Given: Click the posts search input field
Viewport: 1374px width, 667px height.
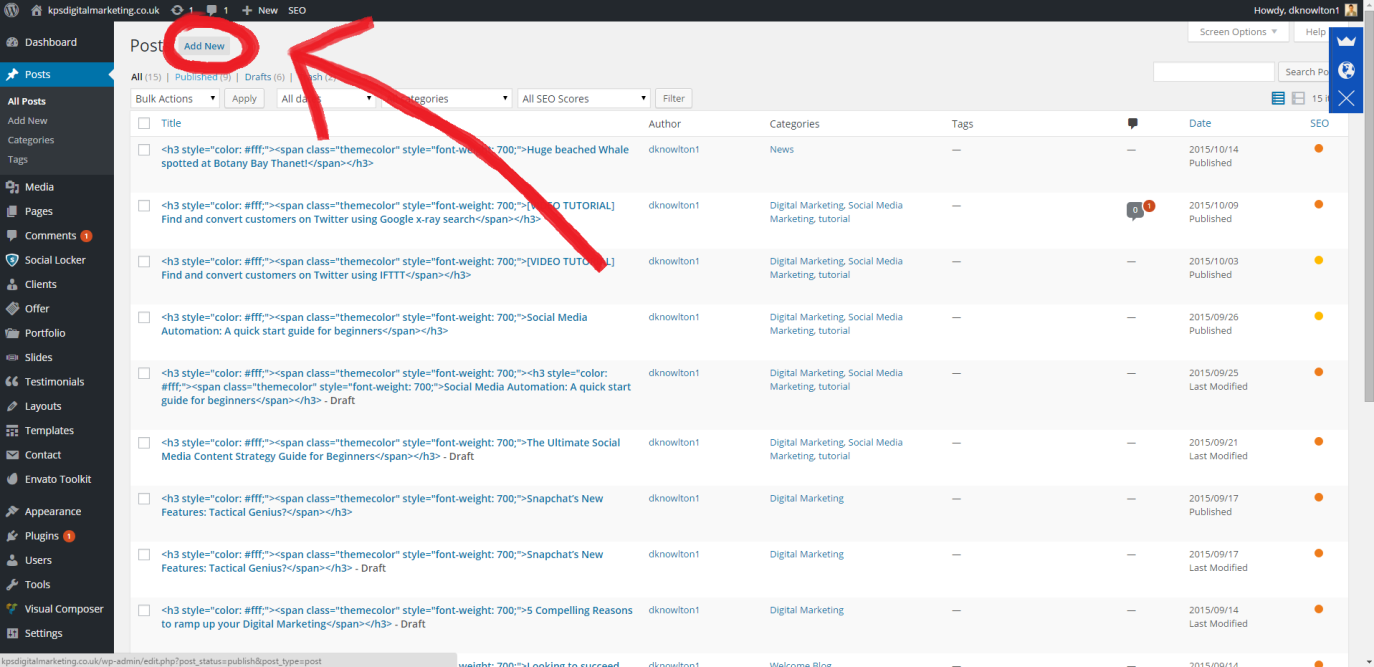Looking at the screenshot, I should (1213, 72).
